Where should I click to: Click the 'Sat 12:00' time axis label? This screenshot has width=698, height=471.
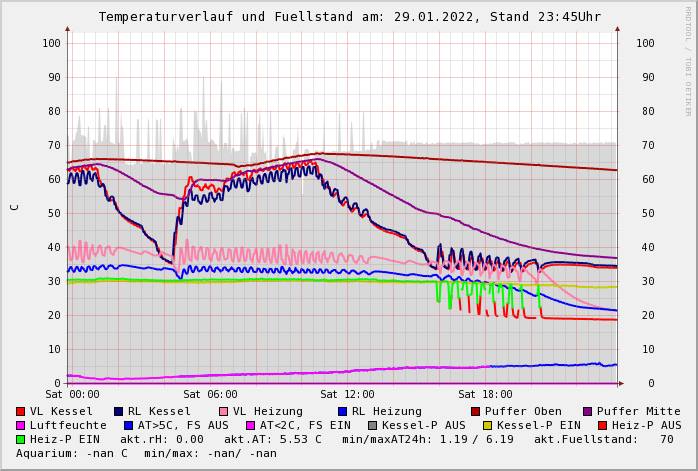[347, 395]
